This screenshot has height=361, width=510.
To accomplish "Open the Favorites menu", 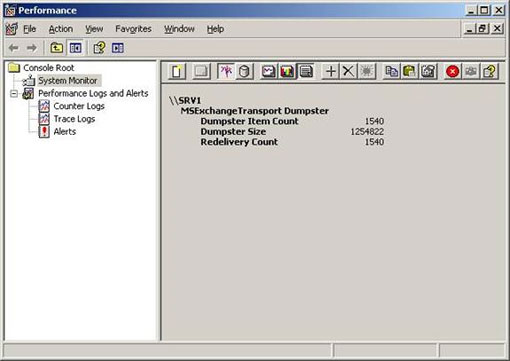I will pos(133,29).
